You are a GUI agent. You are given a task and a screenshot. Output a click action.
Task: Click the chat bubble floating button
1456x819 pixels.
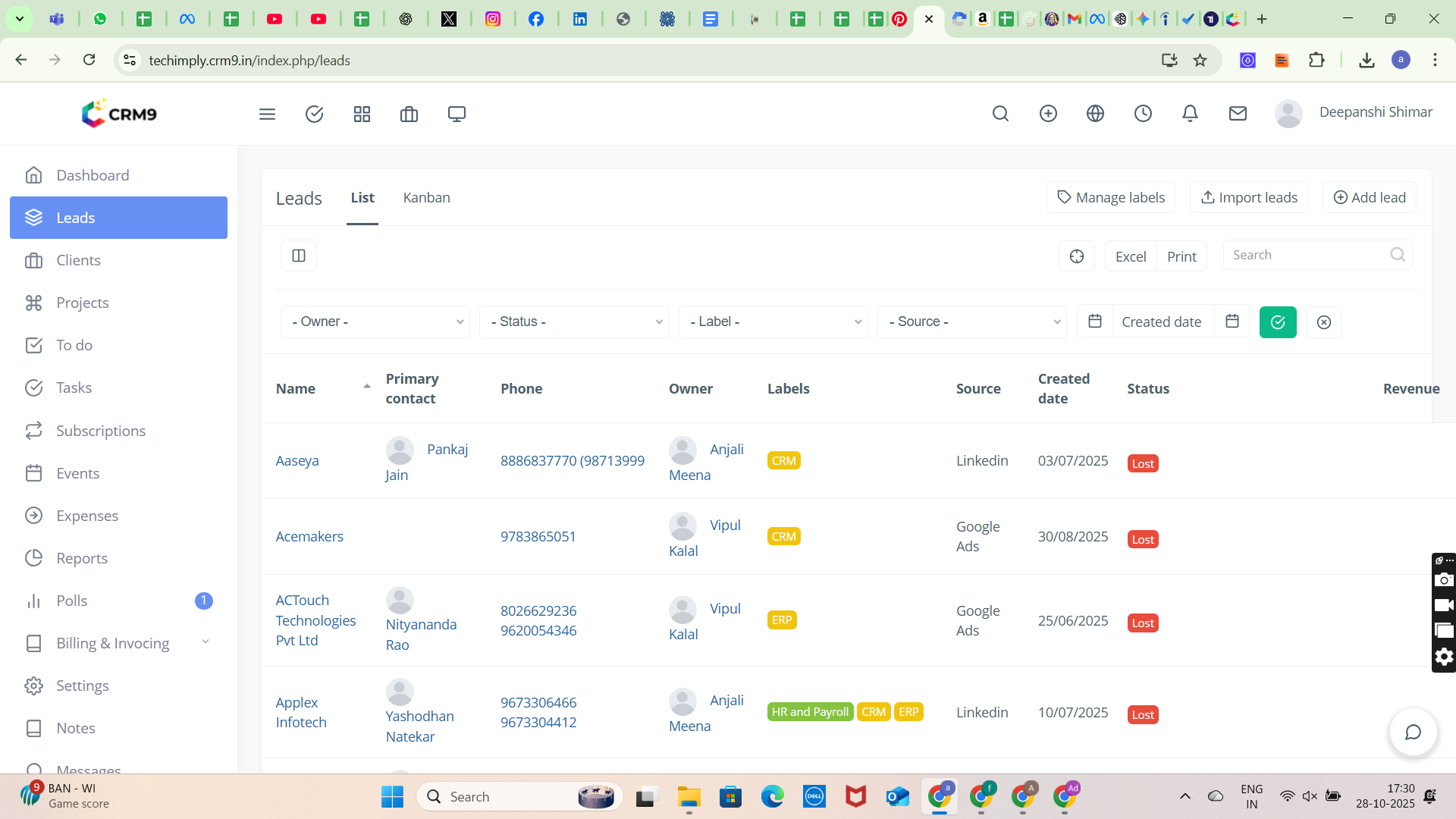pyautogui.click(x=1413, y=732)
